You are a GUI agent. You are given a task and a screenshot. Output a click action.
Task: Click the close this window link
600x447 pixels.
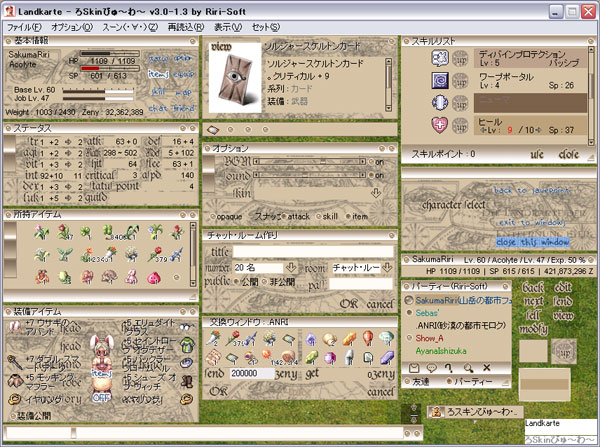click(x=532, y=242)
